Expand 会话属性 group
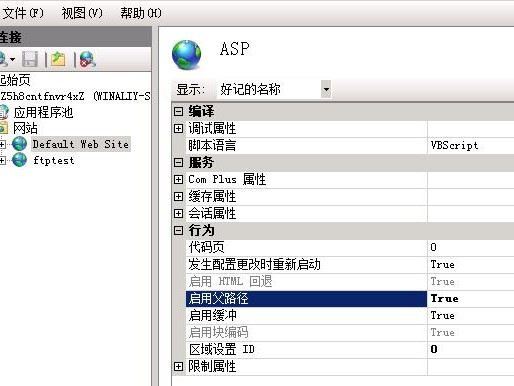The image size is (514, 386). pyautogui.click(x=179, y=213)
